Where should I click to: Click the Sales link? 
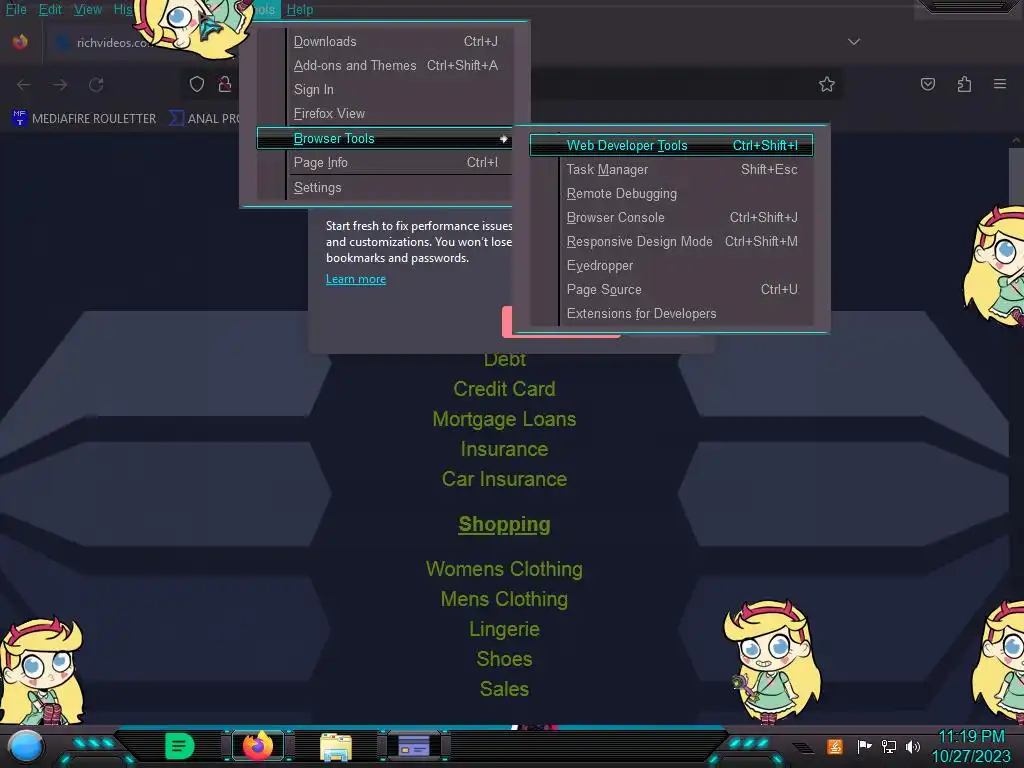click(x=504, y=689)
